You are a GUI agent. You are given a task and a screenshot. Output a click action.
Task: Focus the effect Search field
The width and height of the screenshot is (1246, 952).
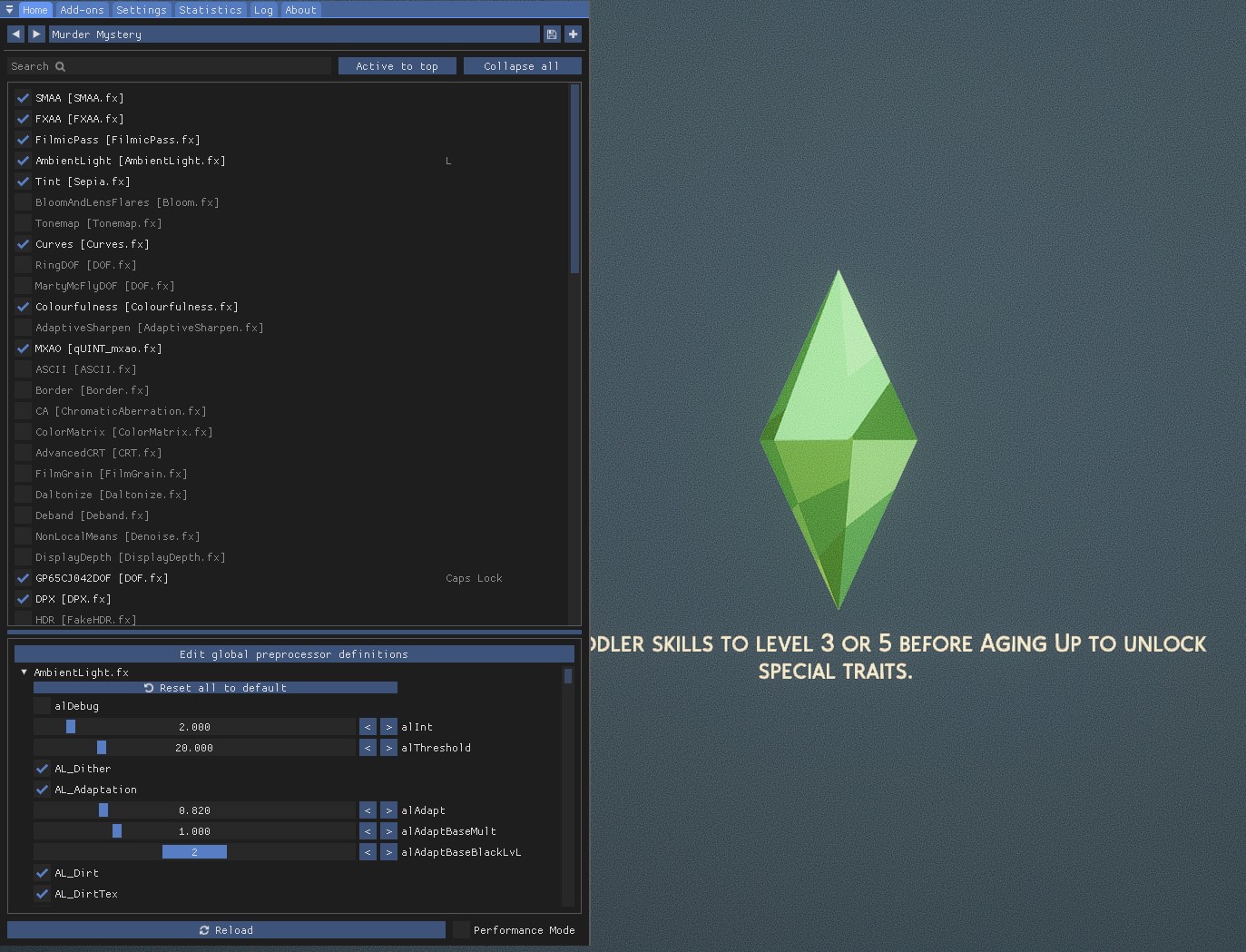tap(170, 66)
